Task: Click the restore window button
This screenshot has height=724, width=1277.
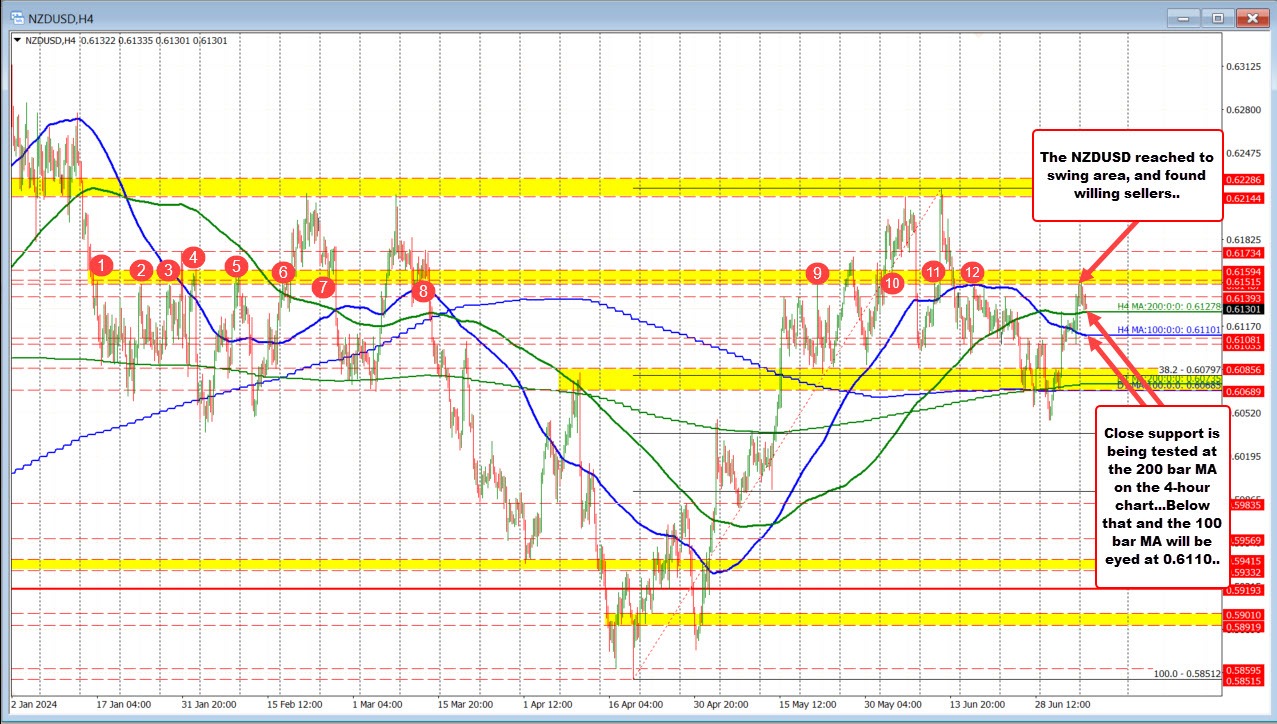Action: click(1218, 17)
